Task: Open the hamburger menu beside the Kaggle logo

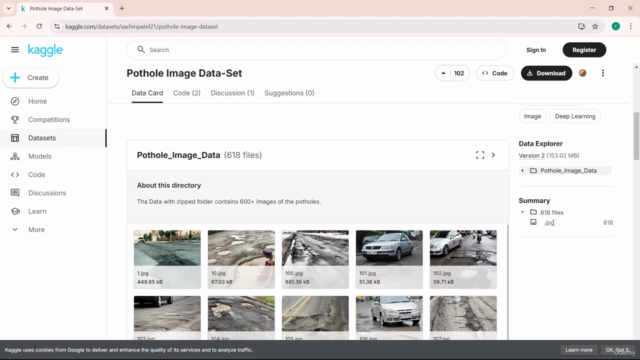Action: [15, 50]
